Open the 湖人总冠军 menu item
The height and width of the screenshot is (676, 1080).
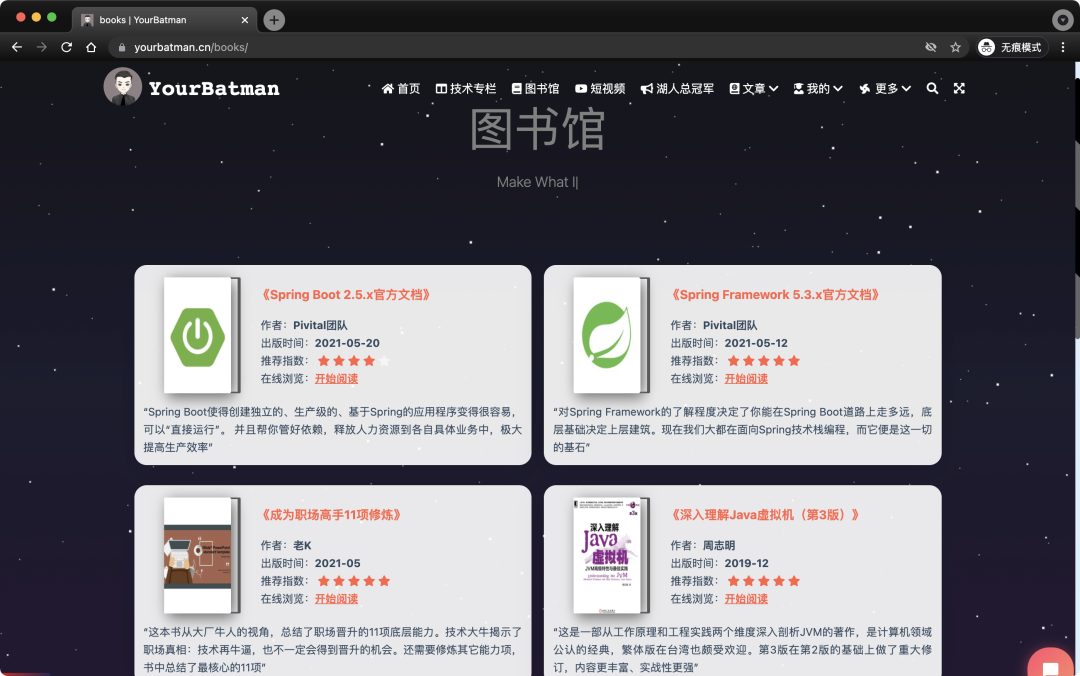click(677, 88)
